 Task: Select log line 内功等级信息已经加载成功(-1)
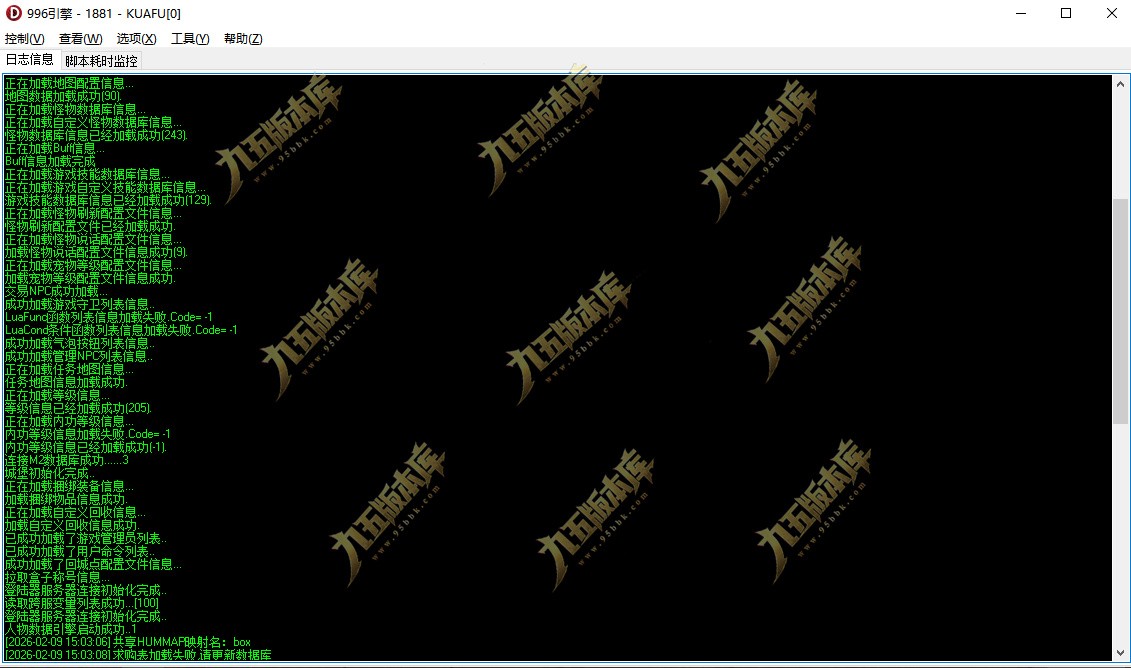coord(85,447)
